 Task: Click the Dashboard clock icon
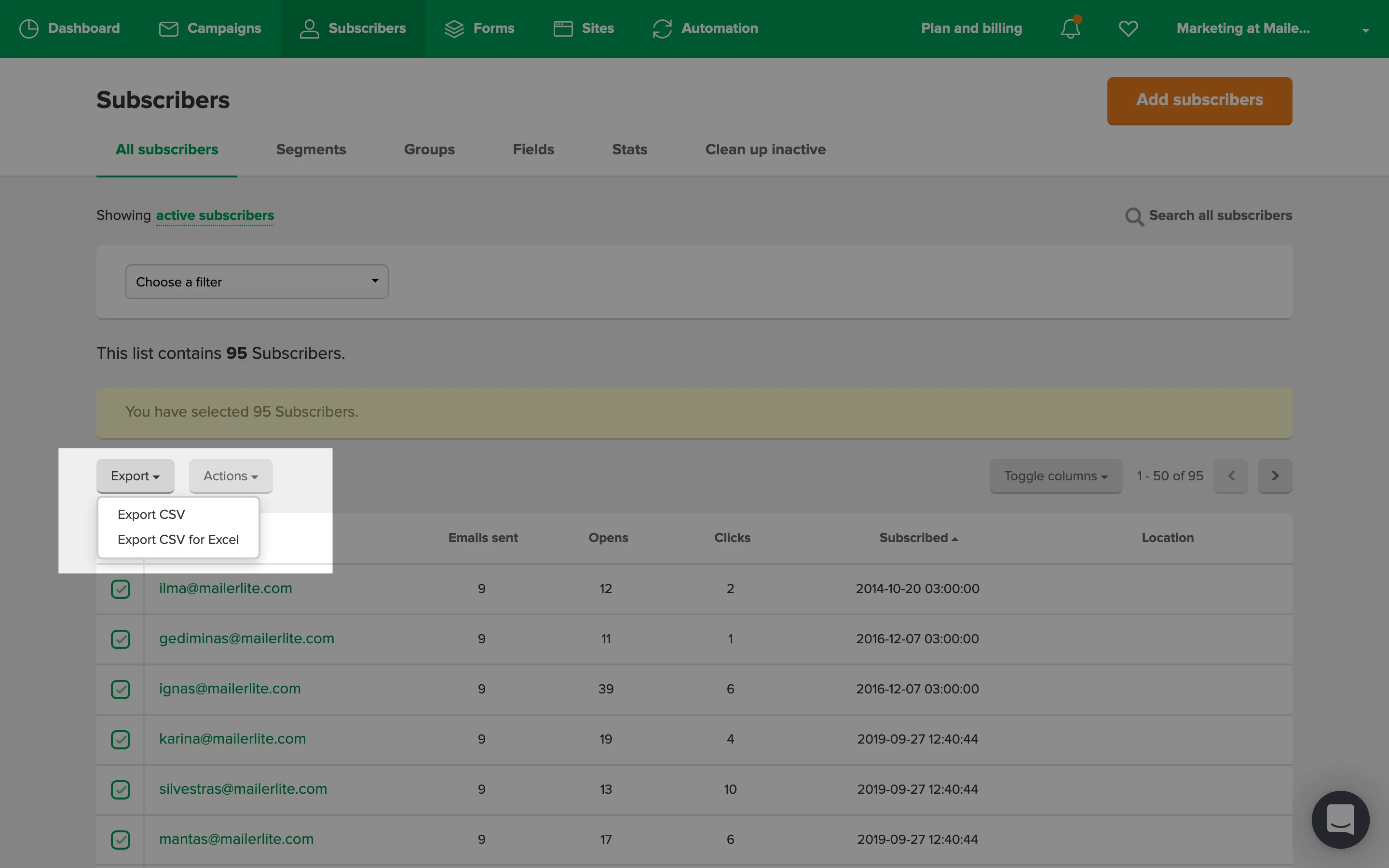coord(29,28)
